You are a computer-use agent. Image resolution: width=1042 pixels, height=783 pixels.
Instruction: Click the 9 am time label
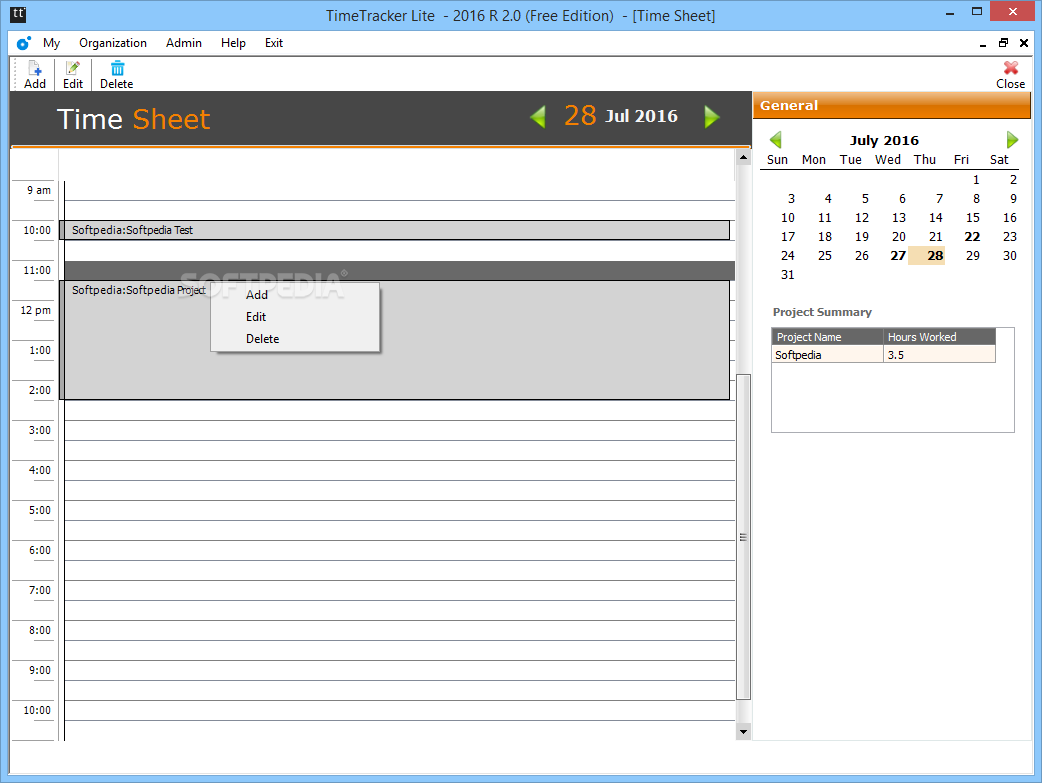point(39,191)
